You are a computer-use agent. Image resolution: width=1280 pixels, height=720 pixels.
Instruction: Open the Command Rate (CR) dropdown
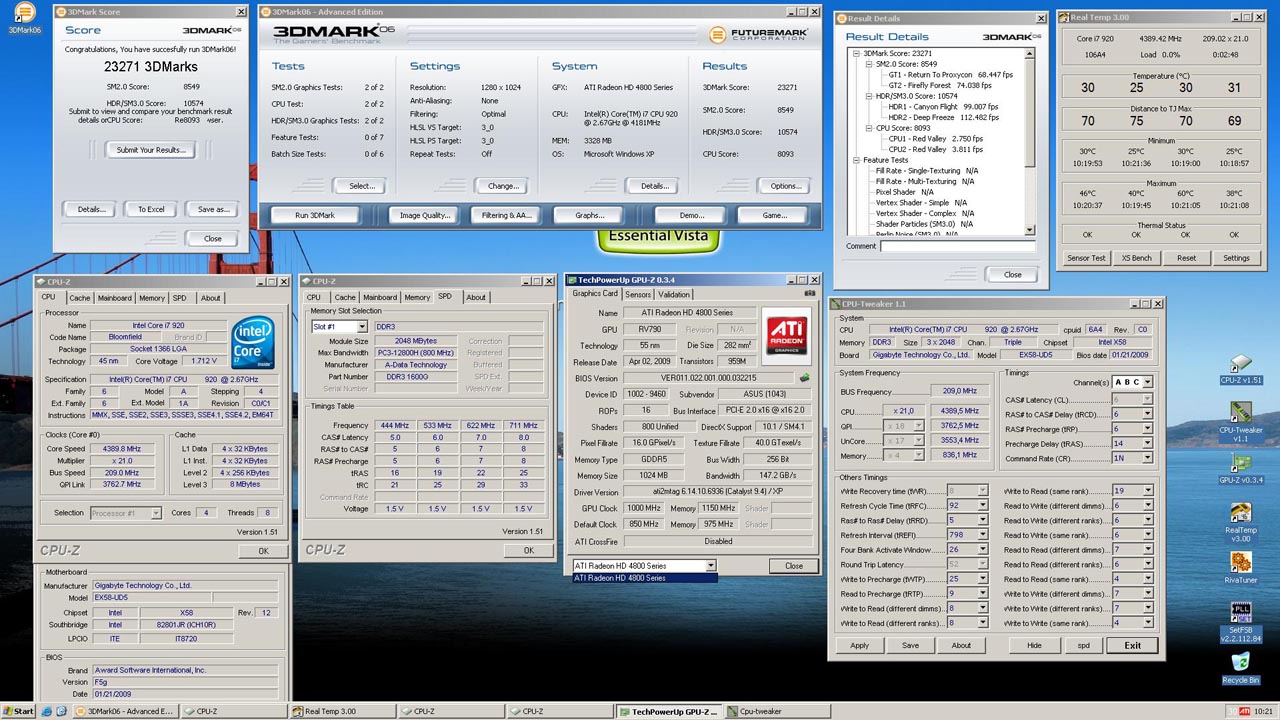click(1147, 459)
